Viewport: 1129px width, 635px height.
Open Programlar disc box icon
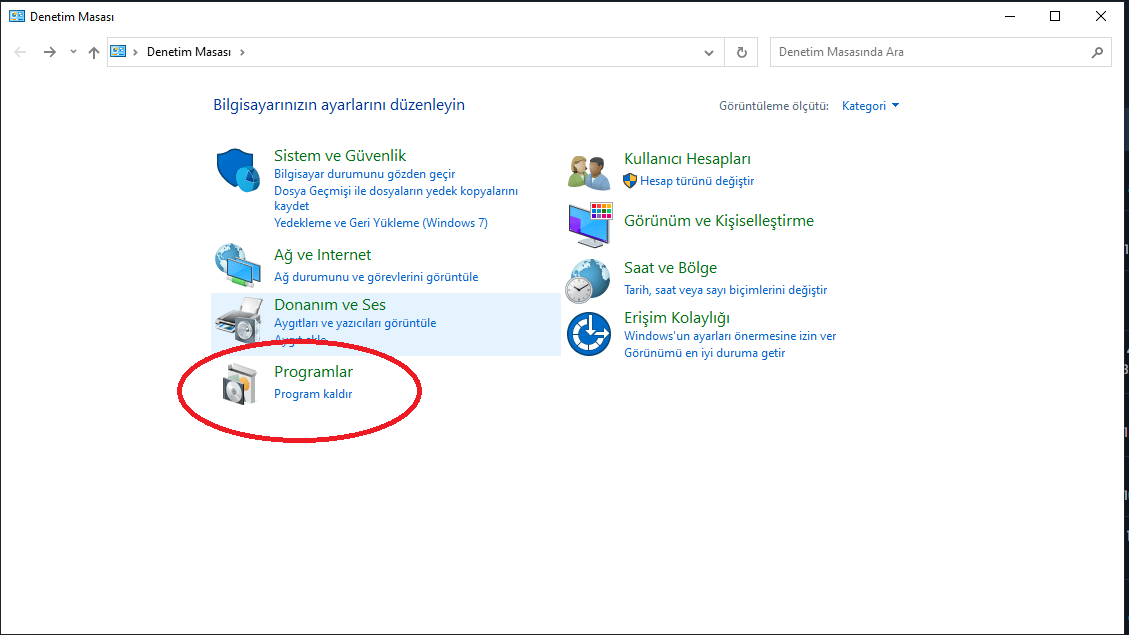point(239,384)
